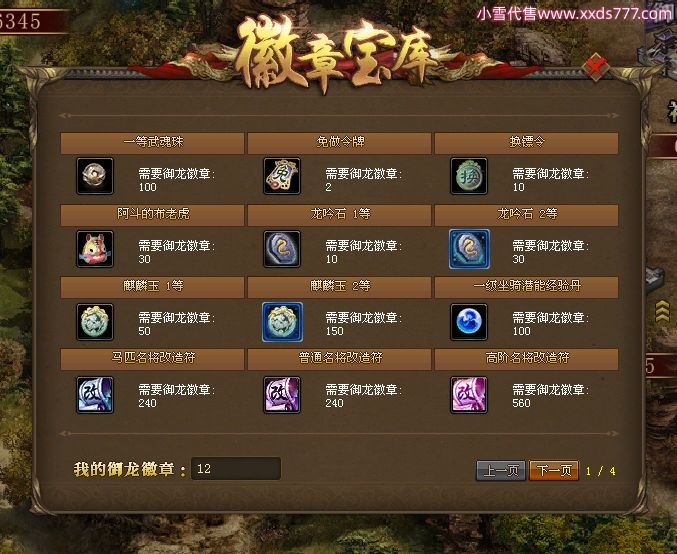The height and width of the screenshot is (554, 677).
Task: Select the 麒麟玉 2等 jade icon
Action: pos(282,322)
